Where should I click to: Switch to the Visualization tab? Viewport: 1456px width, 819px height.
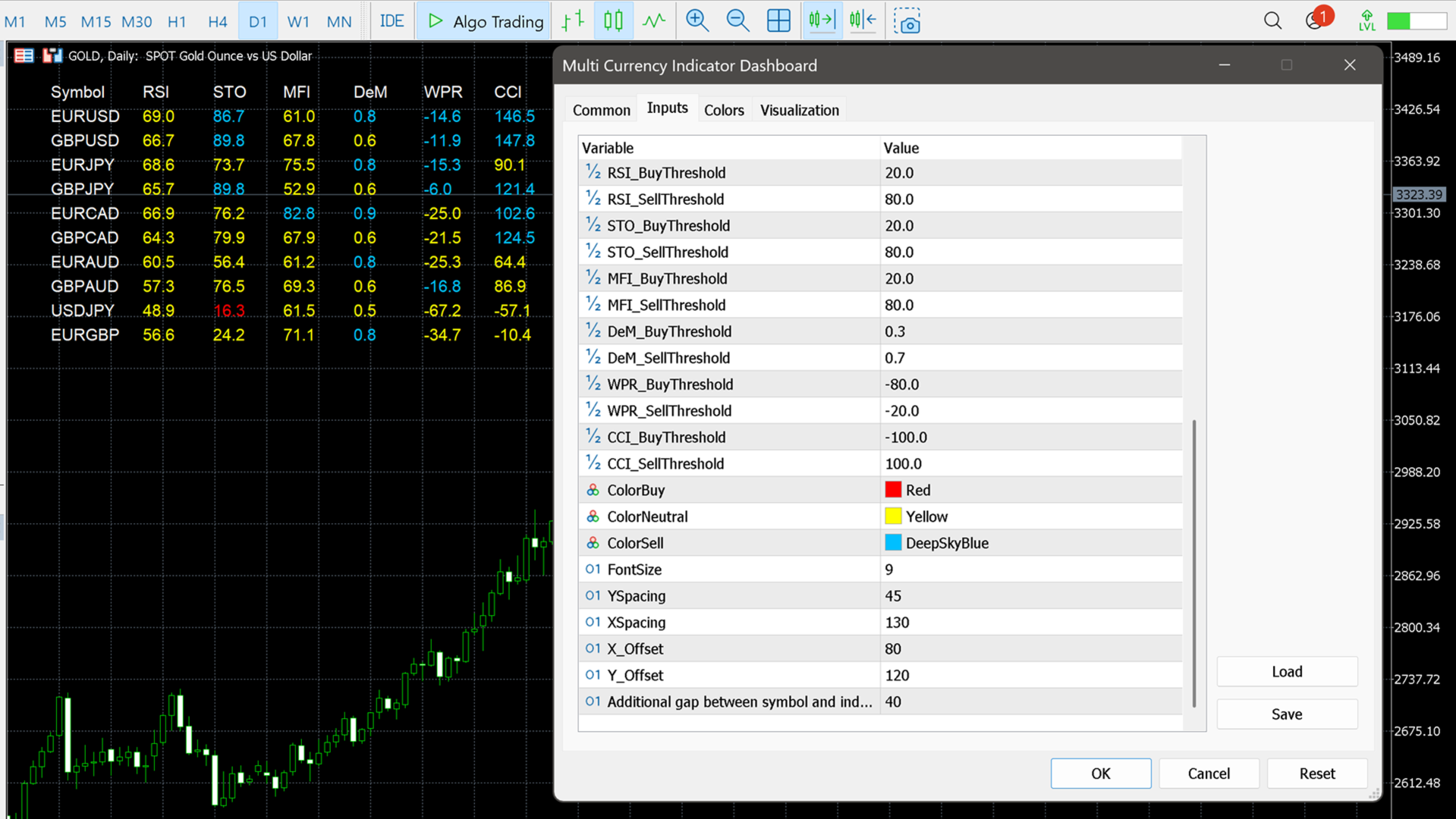pyautogui.click(x=799, y=109)
